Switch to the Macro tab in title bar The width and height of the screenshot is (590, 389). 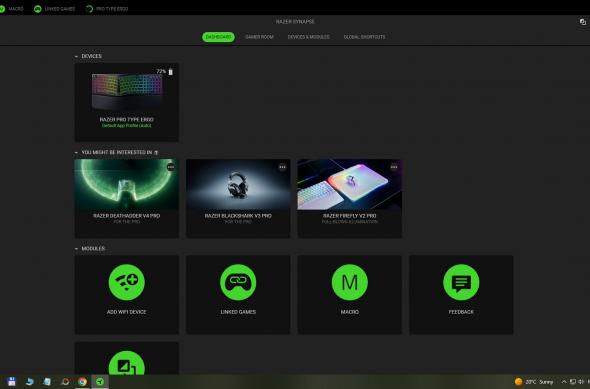pyautogui.click(x=12, y=9)
